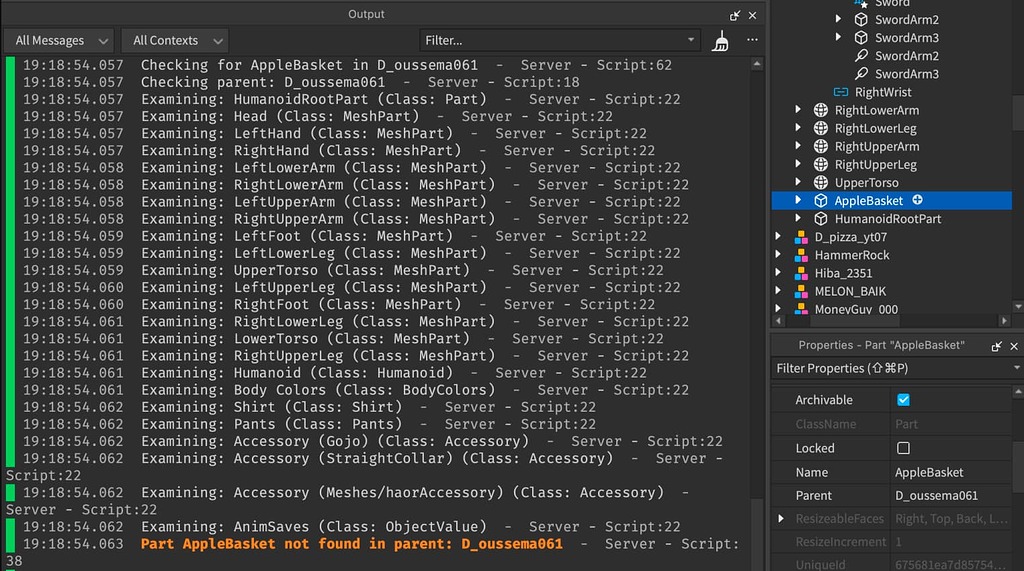
Task: Click the HumanoidRootPart part icon
Action: coord(821,219)
